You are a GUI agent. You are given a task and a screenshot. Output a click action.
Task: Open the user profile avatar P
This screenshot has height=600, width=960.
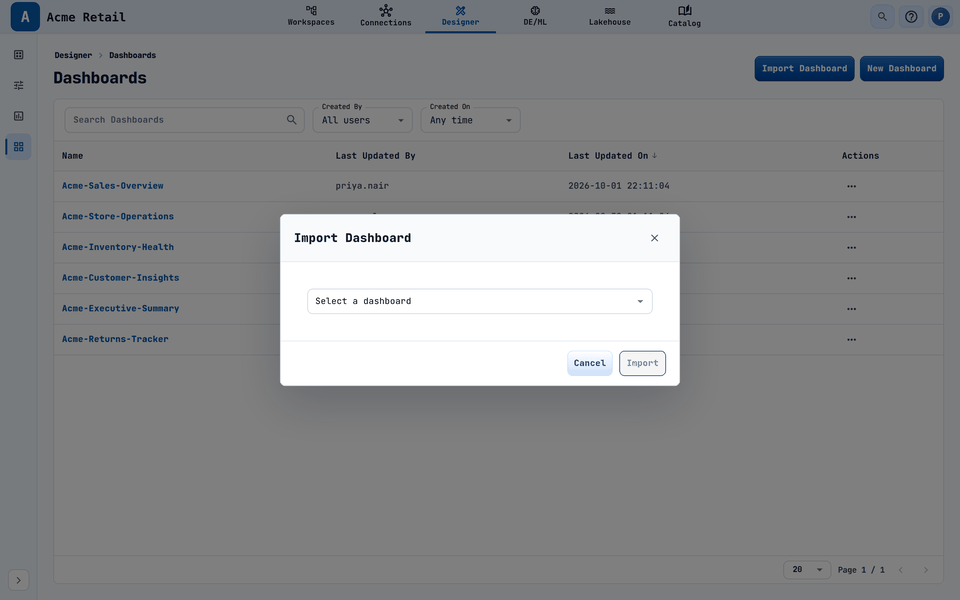[x=940, y=17]
